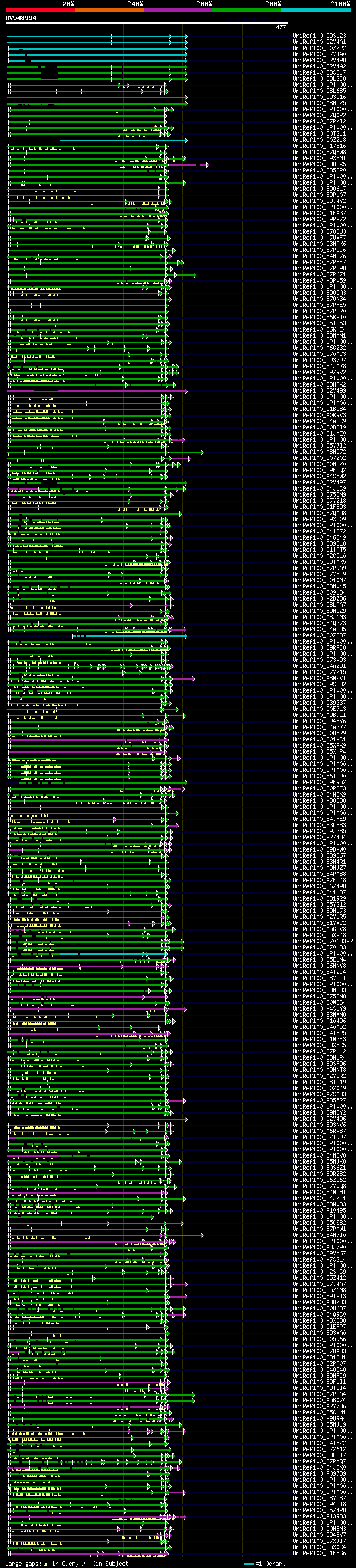Screen dimensions: 356x1568
Task: Select hit UniRef100_Q2V4A1
Action: tap(319, 42)
